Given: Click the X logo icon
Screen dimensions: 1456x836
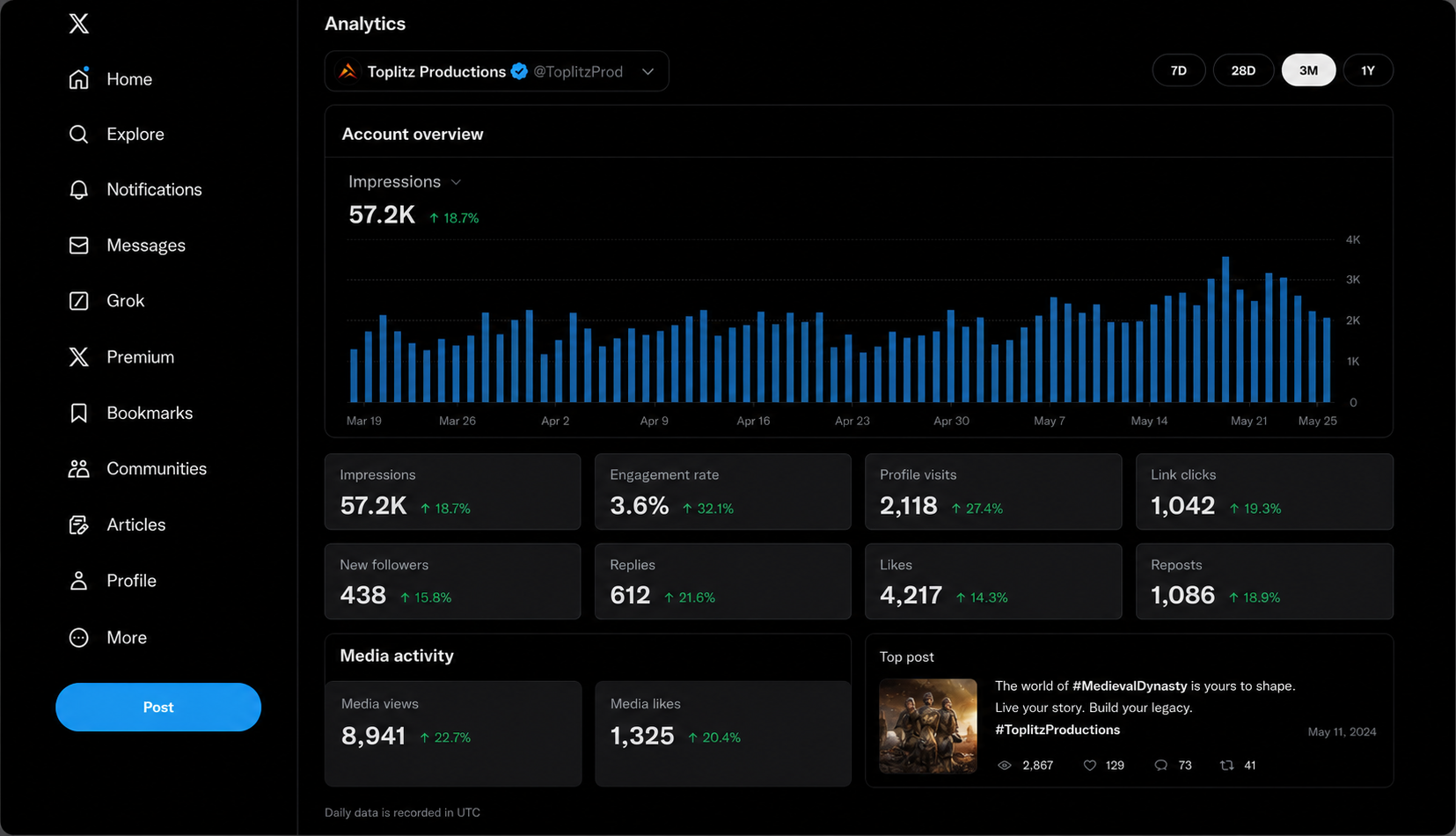Looking at the screenshot, I should click(79, 23).
